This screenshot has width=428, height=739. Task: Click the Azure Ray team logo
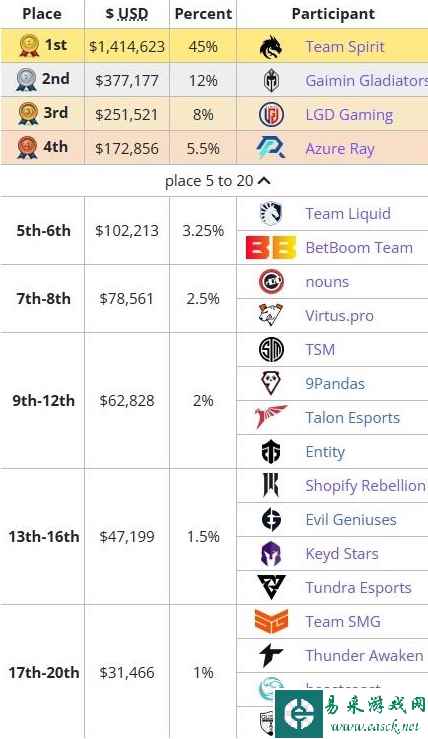(x=271, y=148)
